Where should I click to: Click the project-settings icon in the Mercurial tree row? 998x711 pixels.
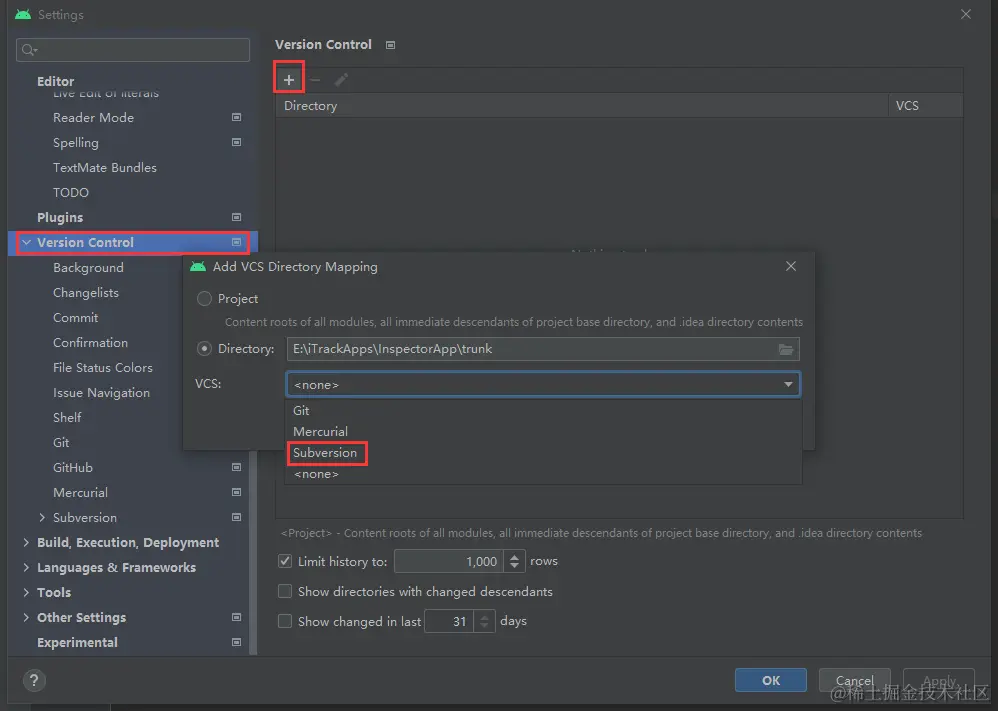coord(237,492)
